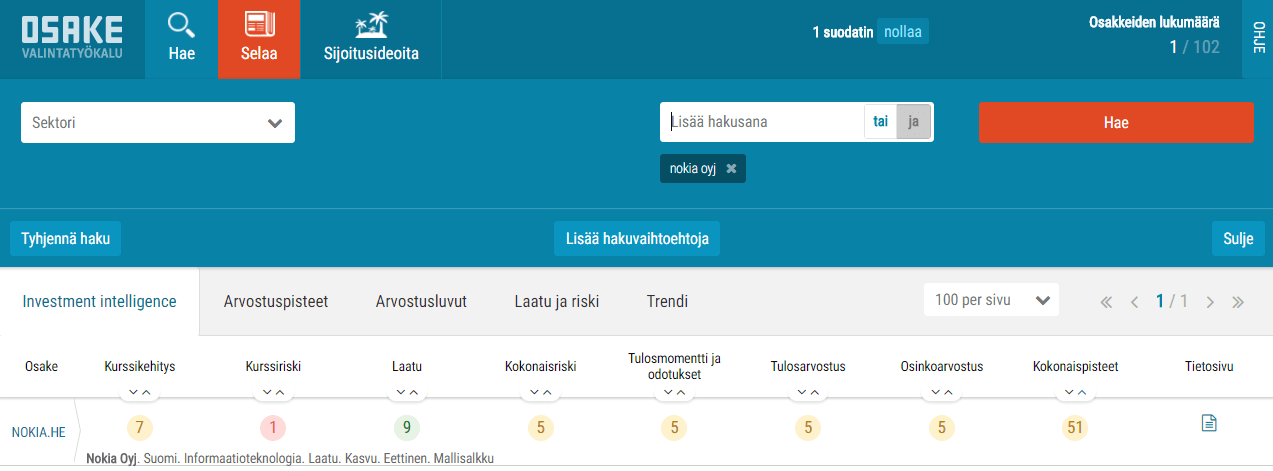Open the 100 per sivu dropdown
Viewport: 1273px width, 471px height.
pos(990,301)
